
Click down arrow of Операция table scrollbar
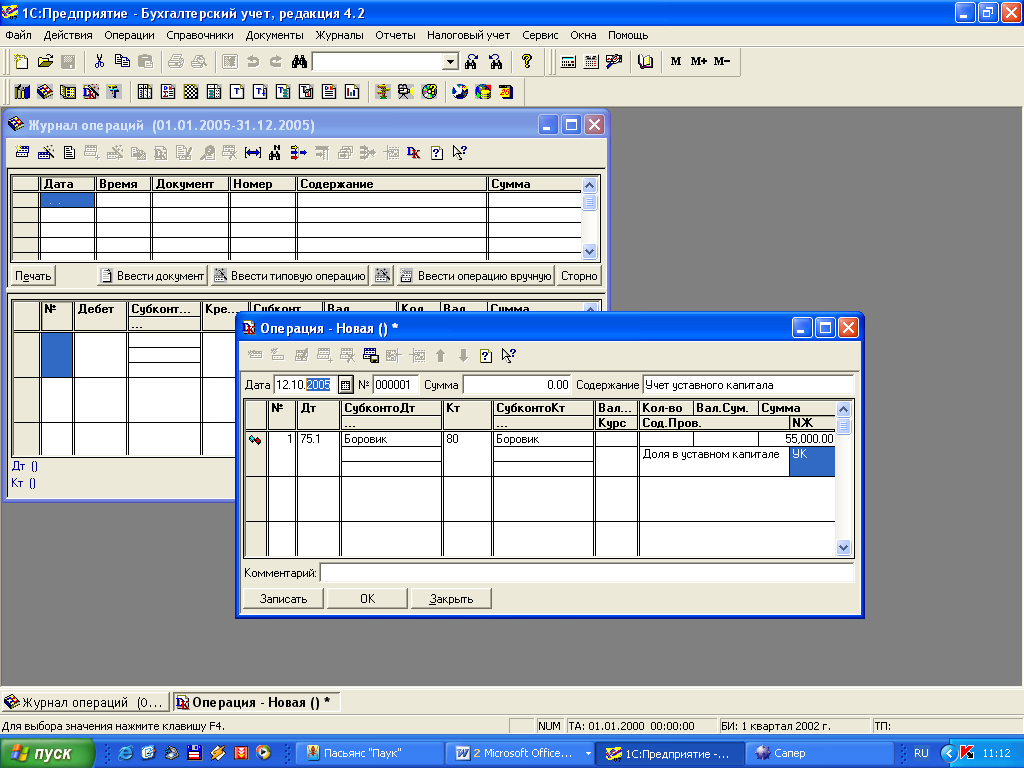pos(843,548)
